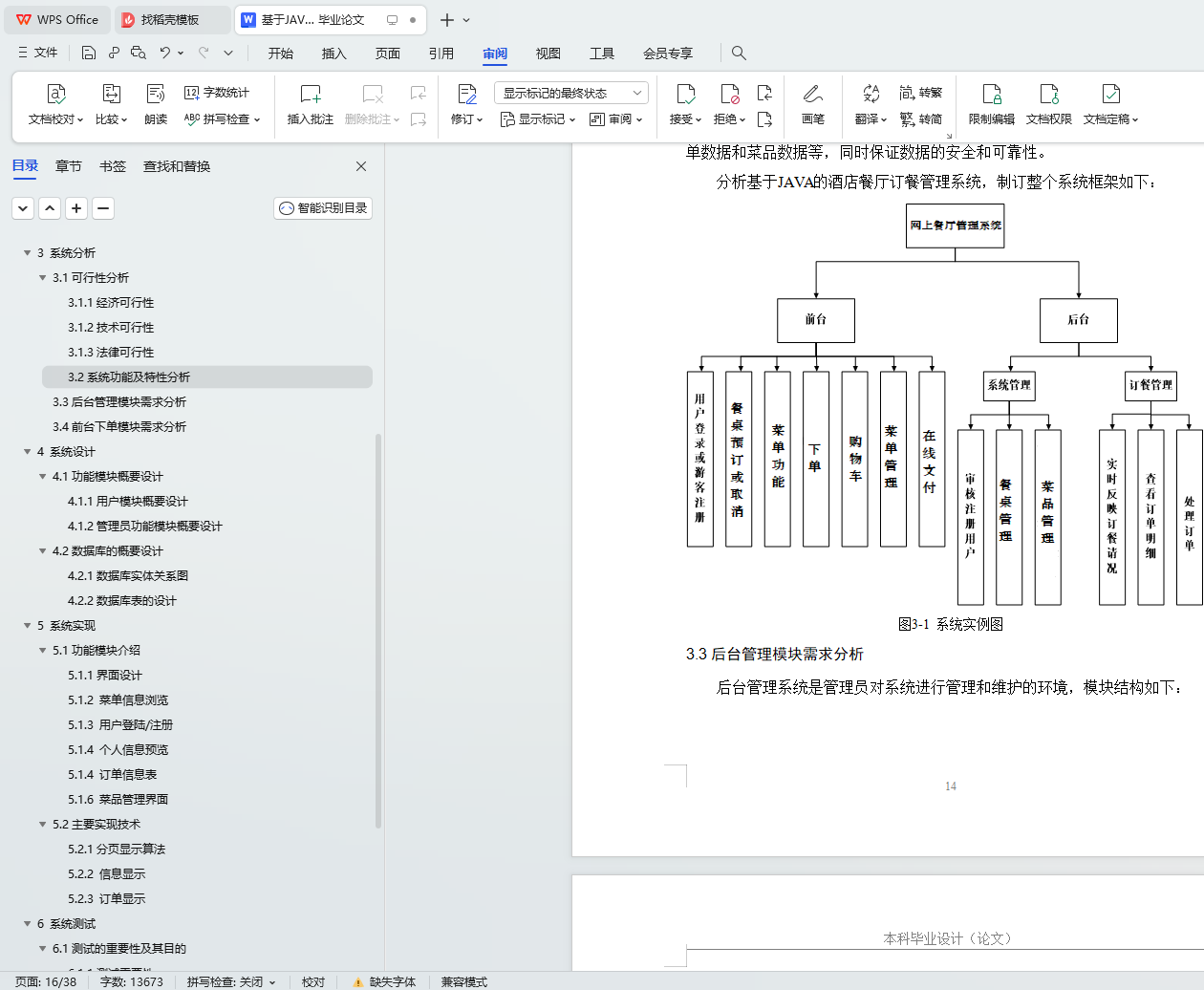Click 字数: 13673 in status bar
Viewport: 1204px width, 990px height.
coord(132,981)
